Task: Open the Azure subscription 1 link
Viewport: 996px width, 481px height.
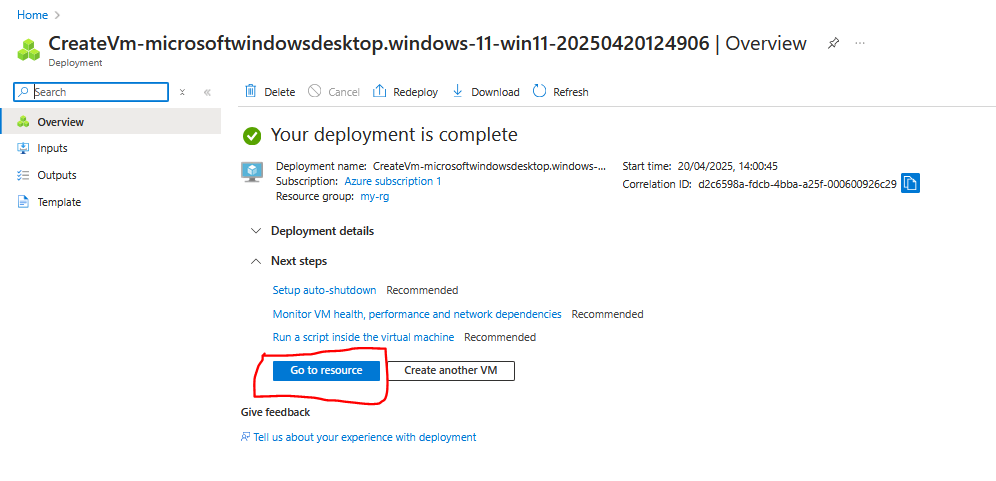Action: click(x=393, y=181)
